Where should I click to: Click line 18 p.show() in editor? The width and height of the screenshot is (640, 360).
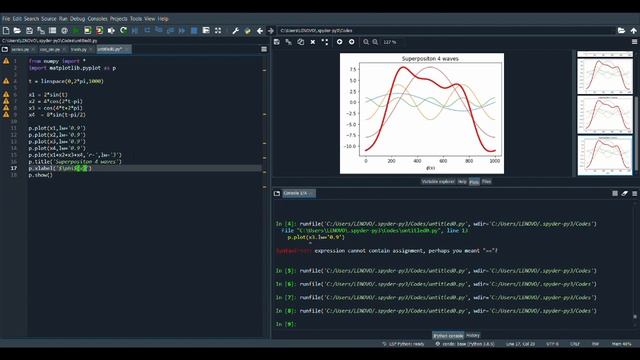pos(40,175)
